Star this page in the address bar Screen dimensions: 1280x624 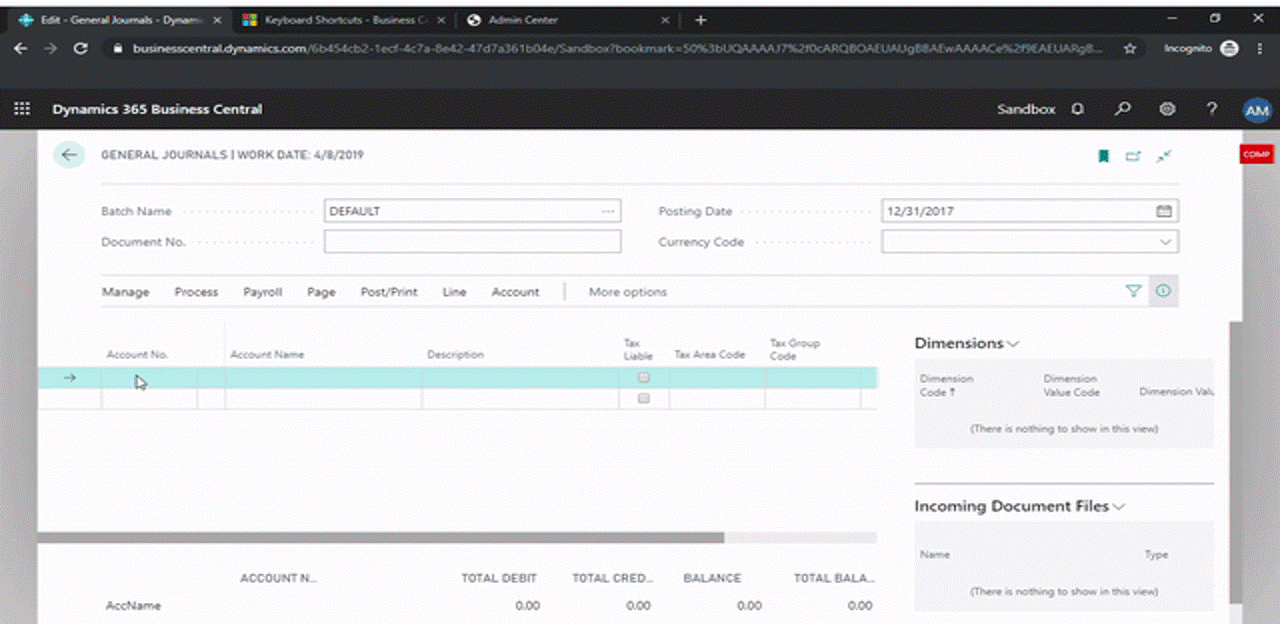[x=1130, y=48]
